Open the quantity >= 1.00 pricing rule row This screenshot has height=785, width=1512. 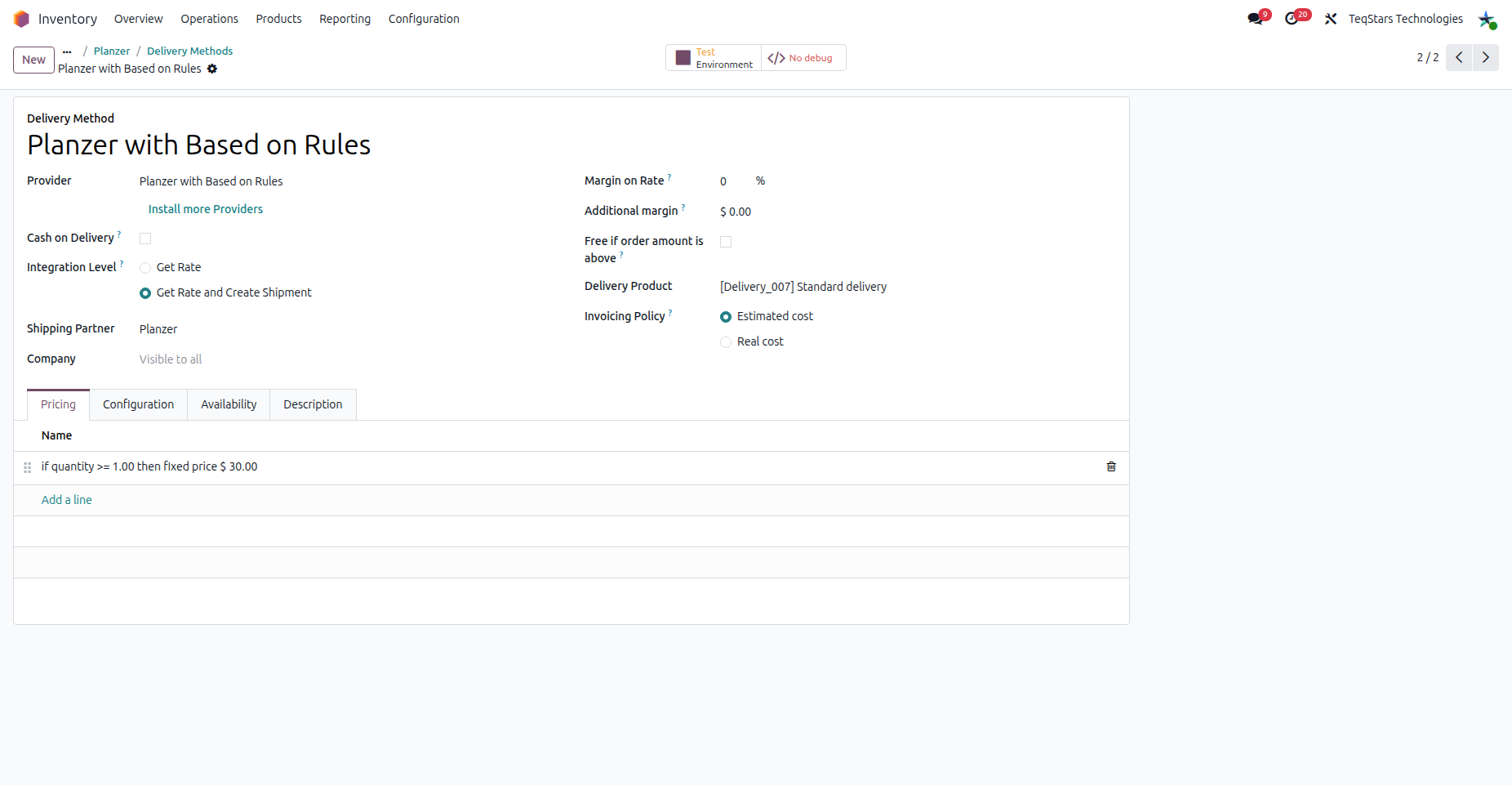pyautogui.click(x=571, y=467)
